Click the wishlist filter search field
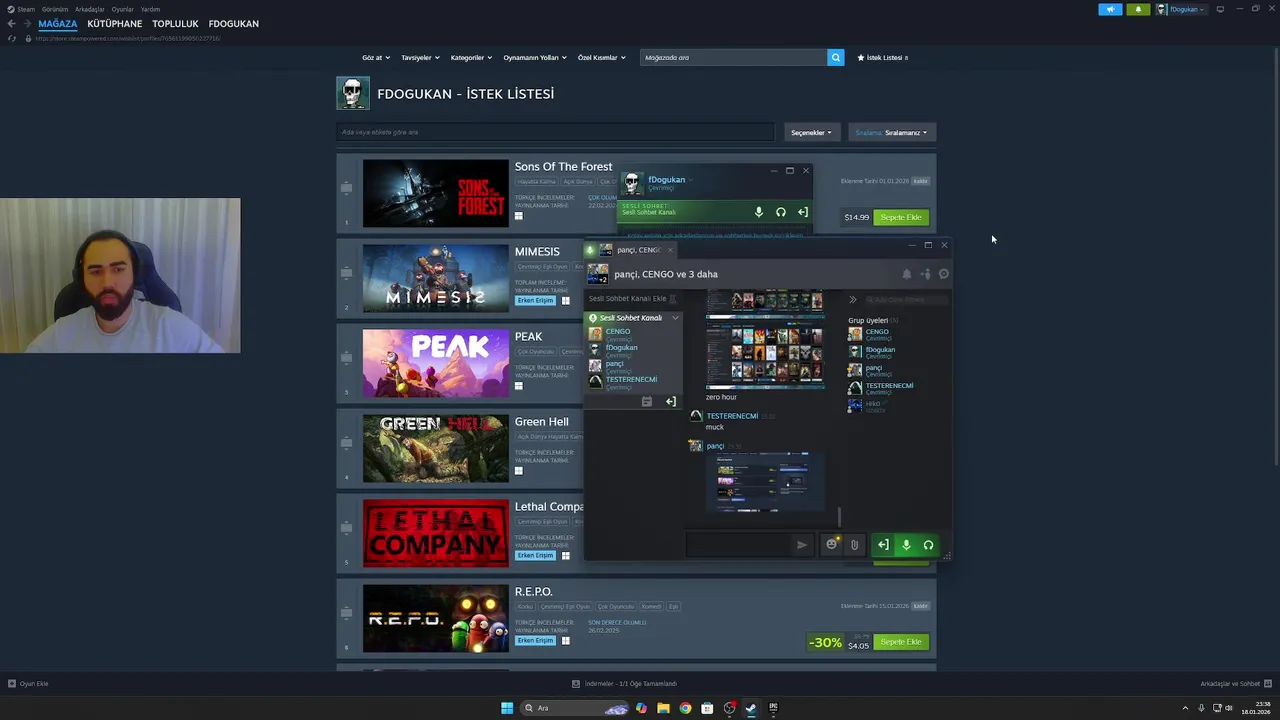This screenshot has height=720, width=1280. pos(555,132)
